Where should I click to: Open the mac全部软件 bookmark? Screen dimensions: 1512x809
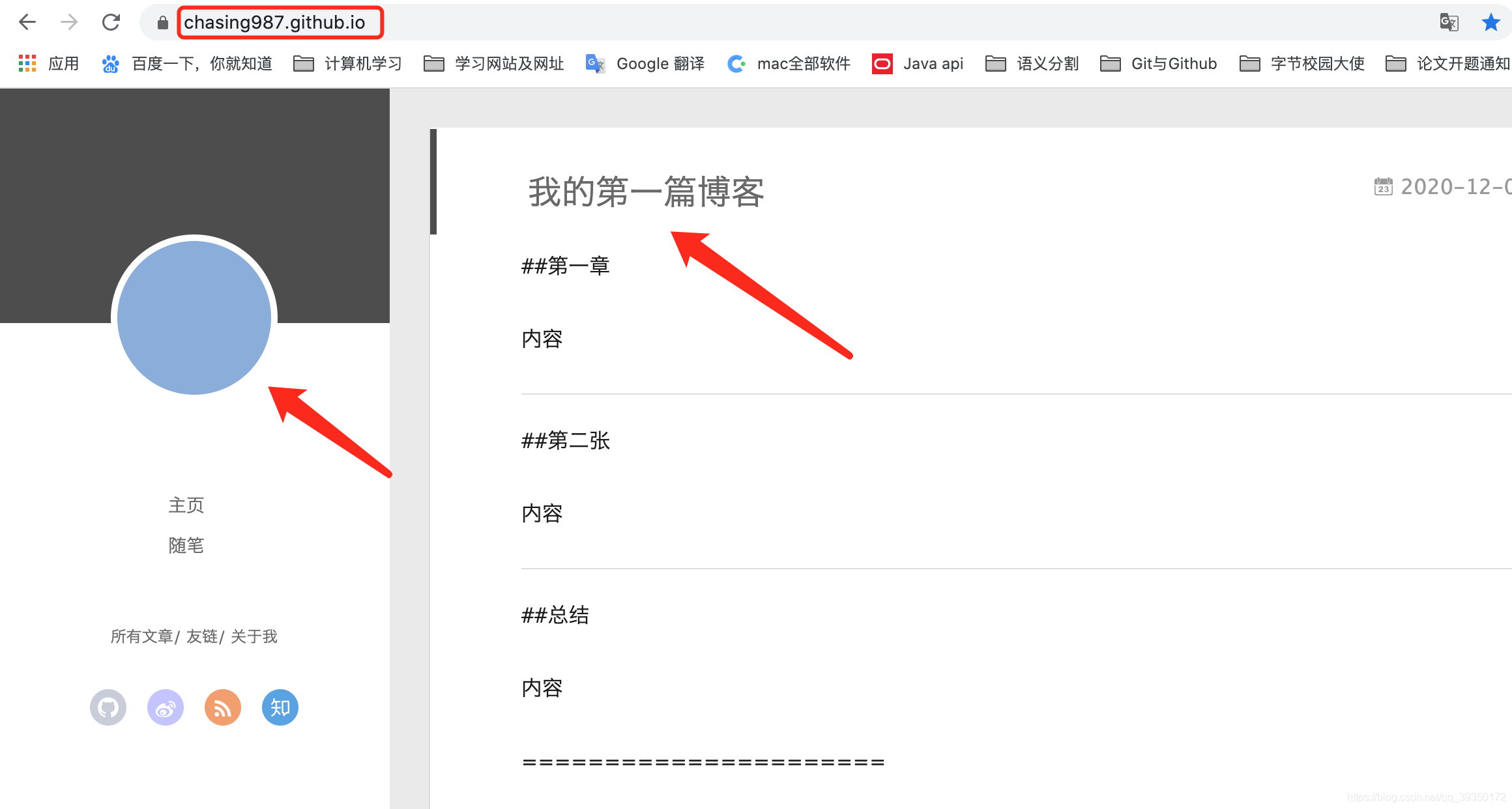coord(789,64)
